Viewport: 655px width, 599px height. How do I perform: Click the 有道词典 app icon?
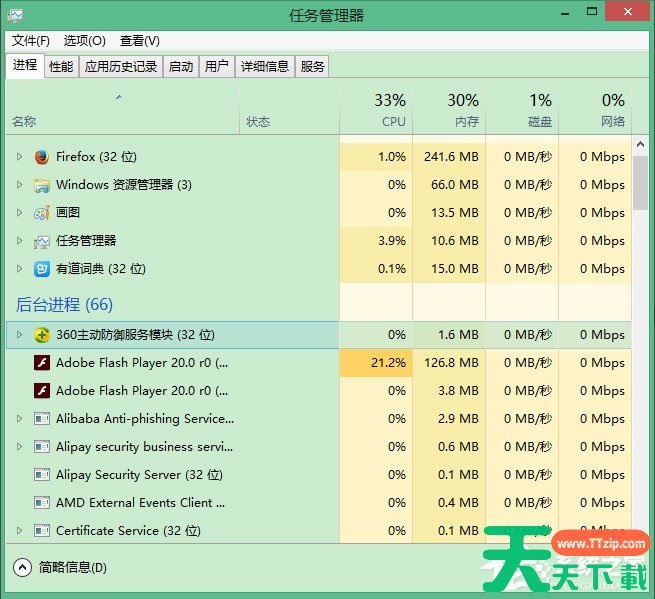(x=42, y=269)
